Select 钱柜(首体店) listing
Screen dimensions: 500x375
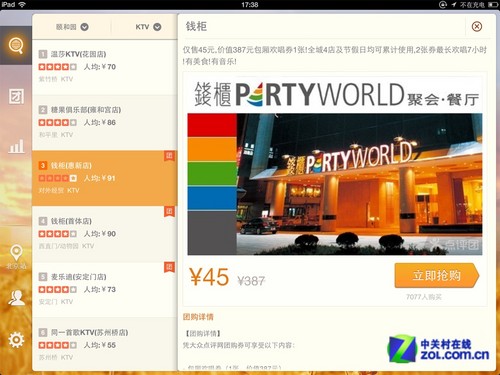(105, 234)
